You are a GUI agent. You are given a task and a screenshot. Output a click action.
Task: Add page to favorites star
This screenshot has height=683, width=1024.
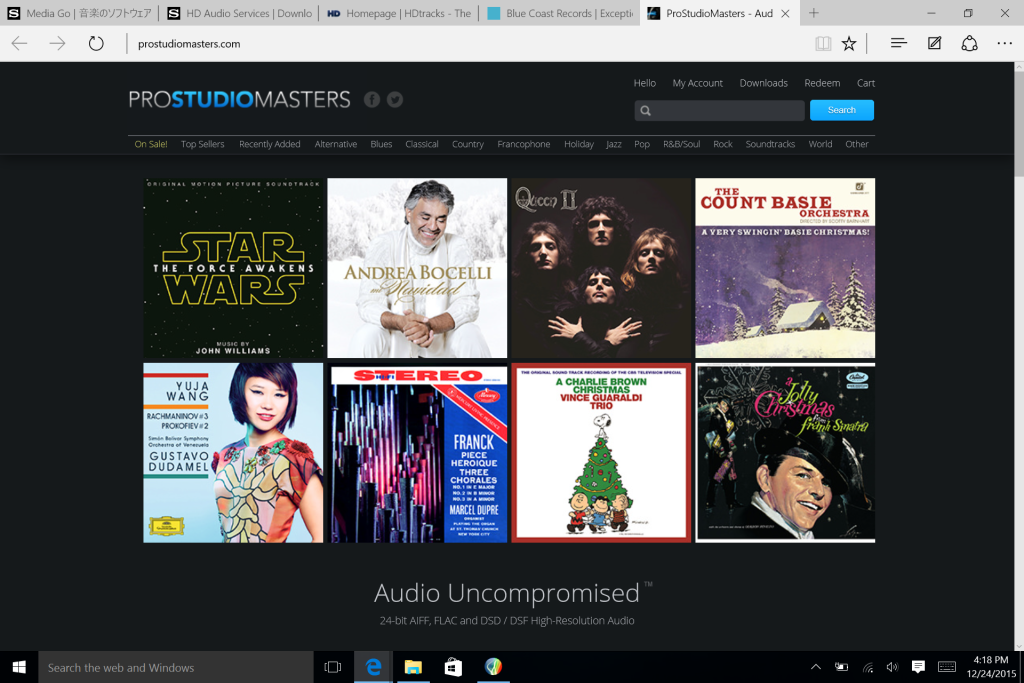click(848, 44)
